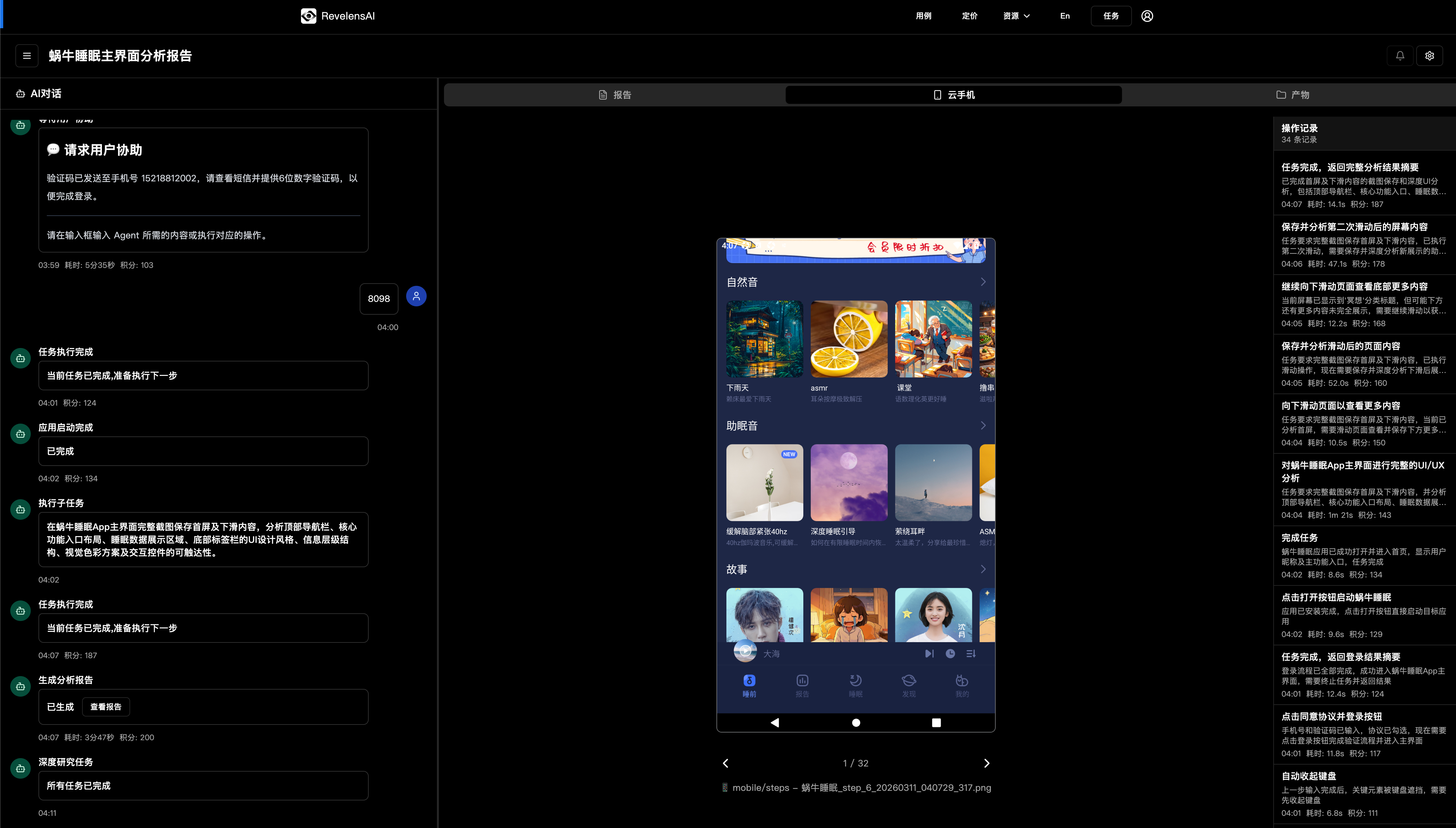The width and height of the screenshot is (1456, 828).
Task: Open settings via gear icon
Action: point(1429,56)
